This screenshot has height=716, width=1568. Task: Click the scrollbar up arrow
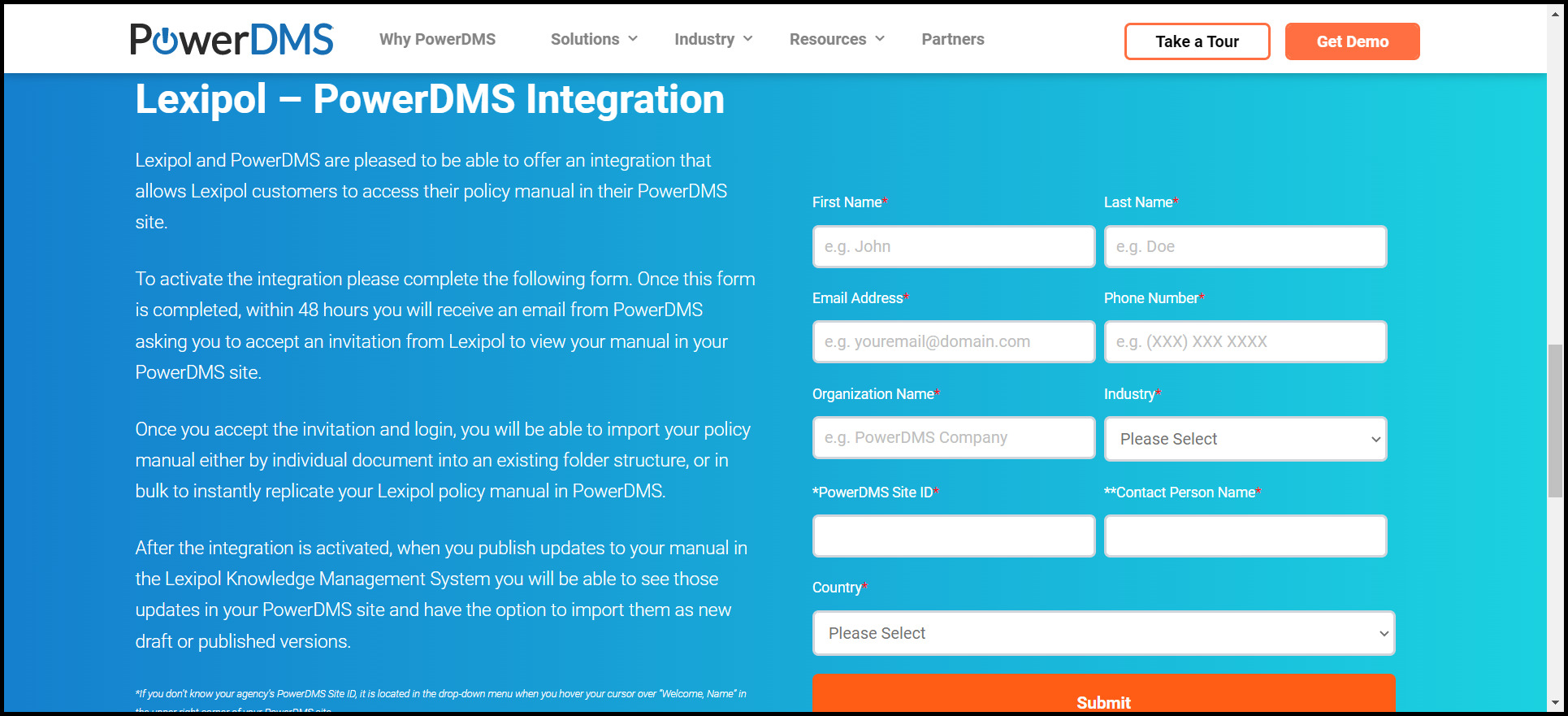1555,14
